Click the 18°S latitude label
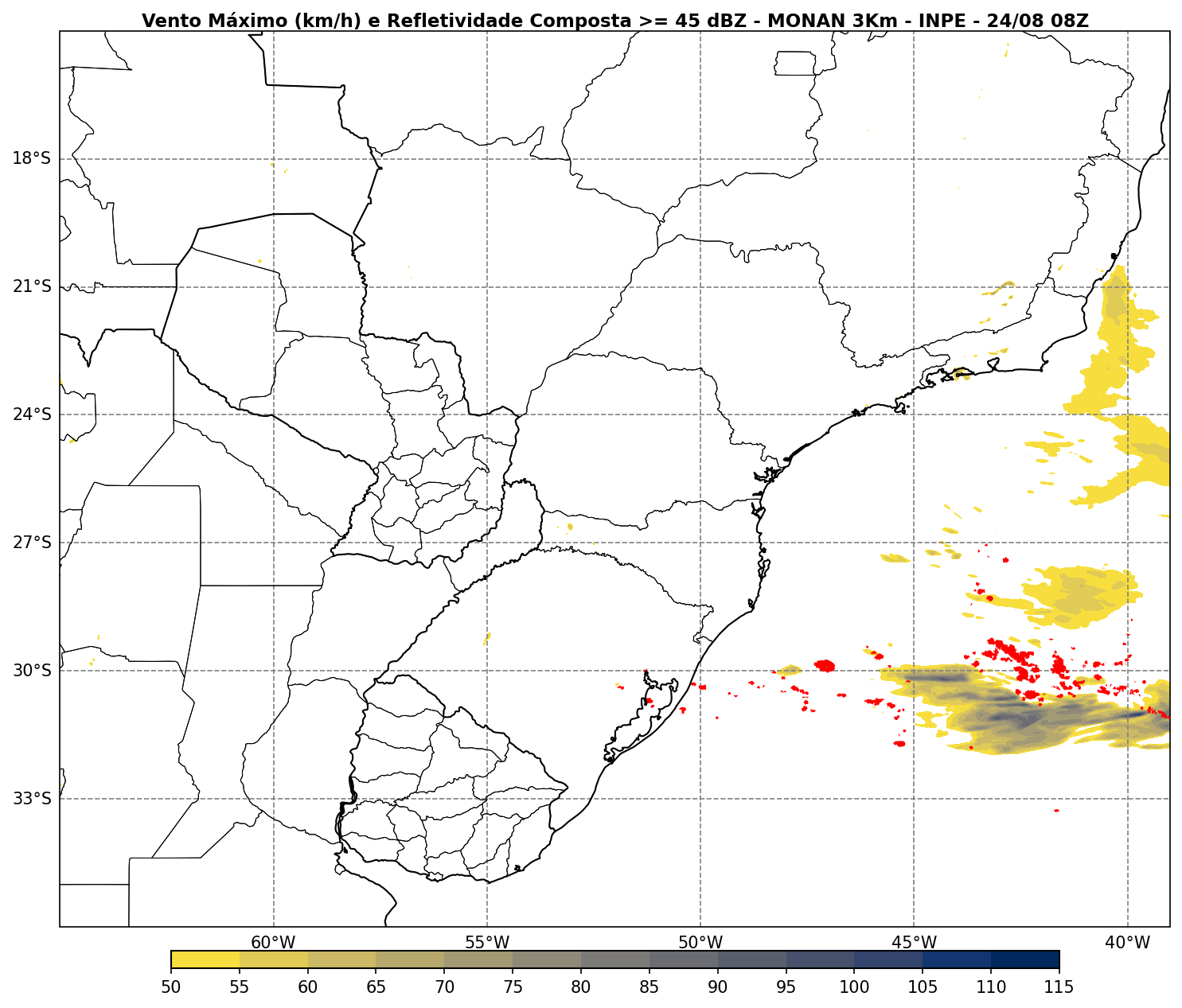 [32, 158]
